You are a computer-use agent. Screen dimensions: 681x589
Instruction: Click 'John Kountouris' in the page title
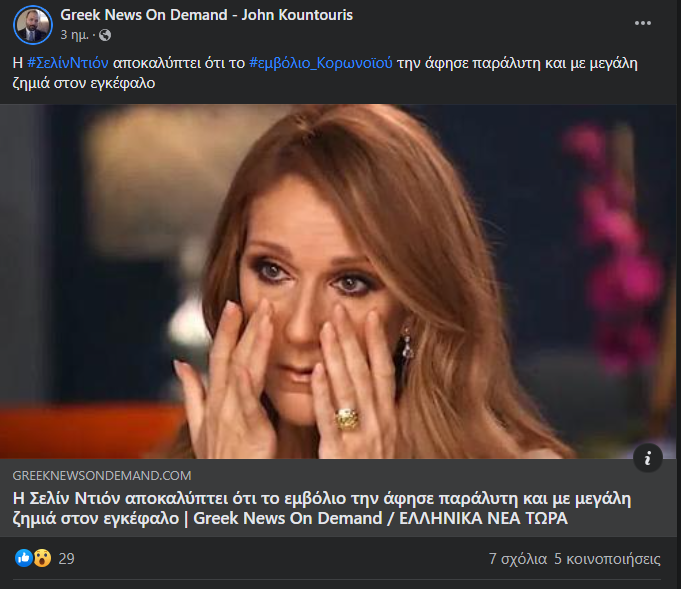pos(297,15)
